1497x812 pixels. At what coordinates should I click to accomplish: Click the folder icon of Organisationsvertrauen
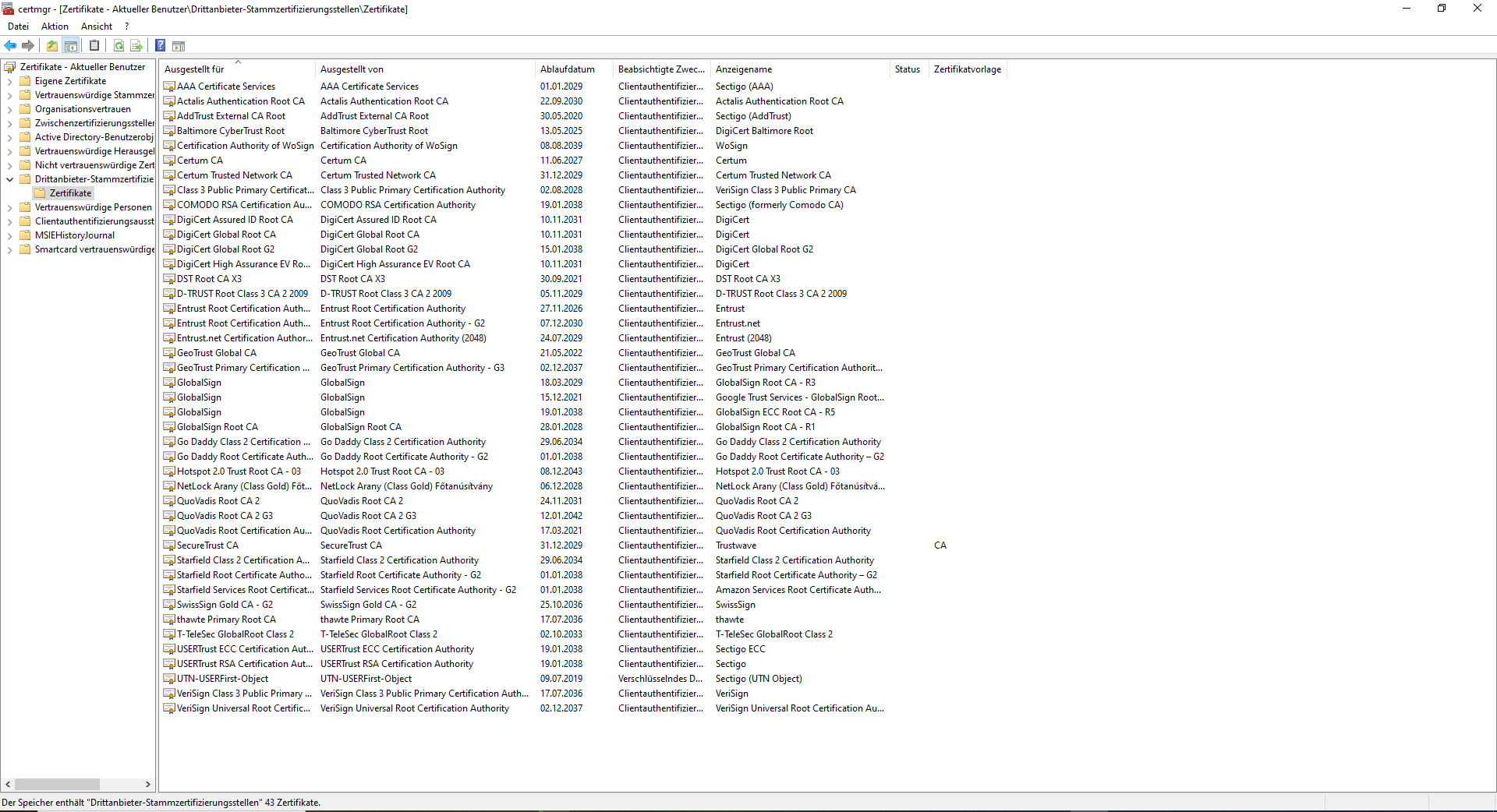pyautogui.click(x=25, y=109)
